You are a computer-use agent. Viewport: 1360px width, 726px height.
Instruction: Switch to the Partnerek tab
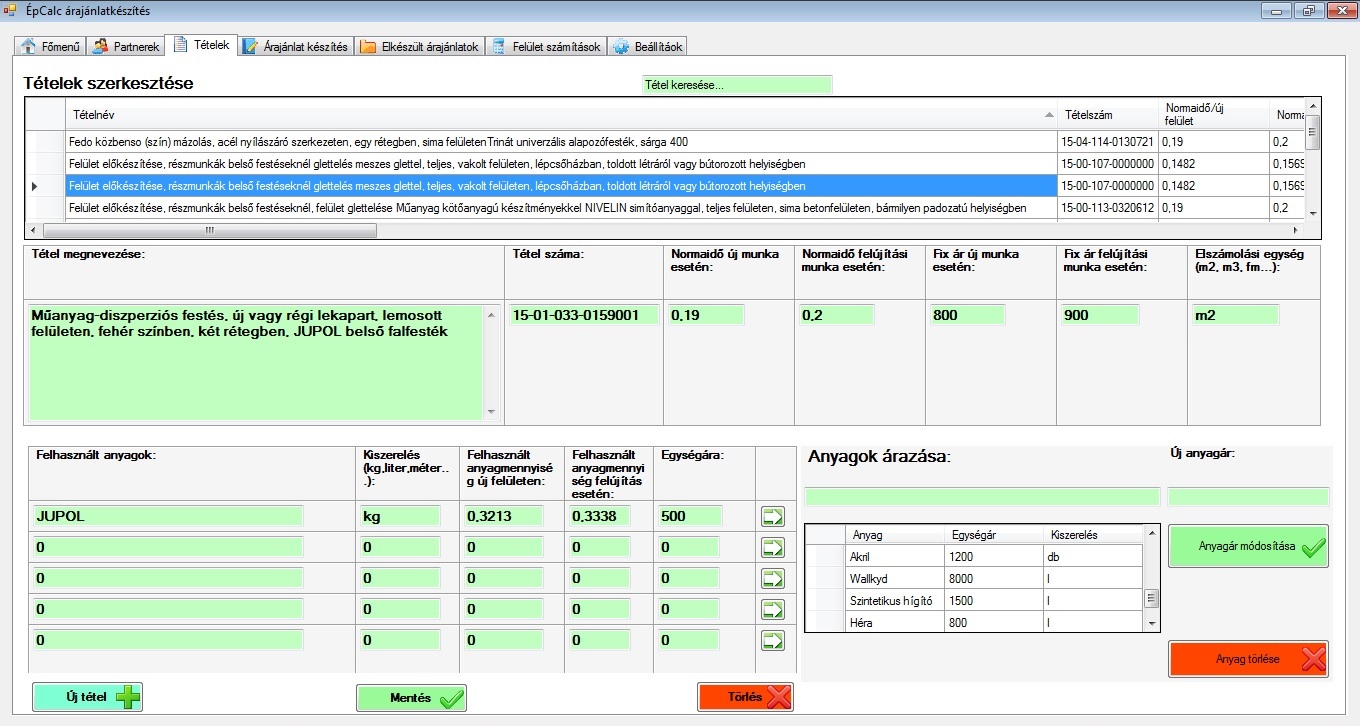[x=126, y=47]
